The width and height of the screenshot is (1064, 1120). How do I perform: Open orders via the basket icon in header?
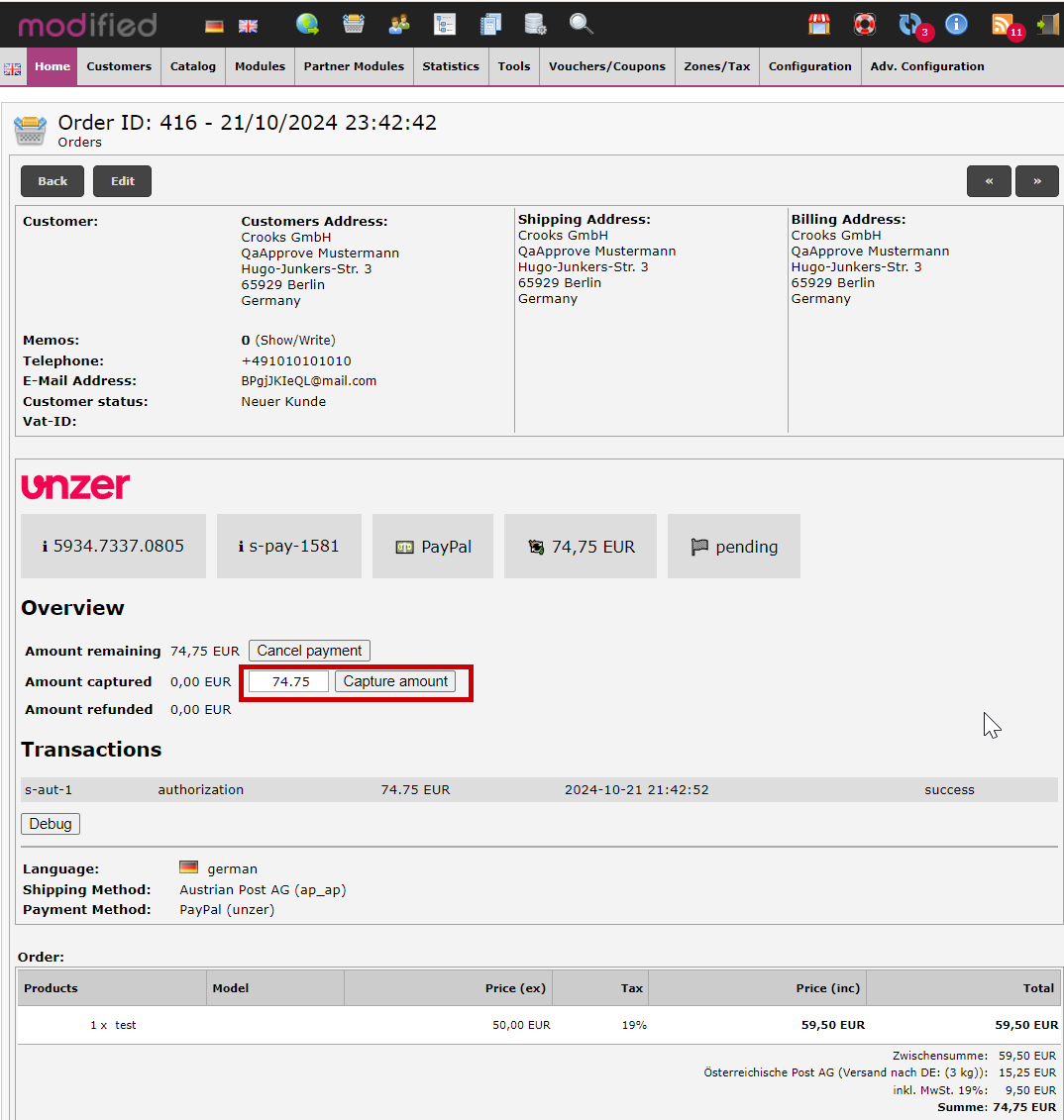(x=353, y=25)
